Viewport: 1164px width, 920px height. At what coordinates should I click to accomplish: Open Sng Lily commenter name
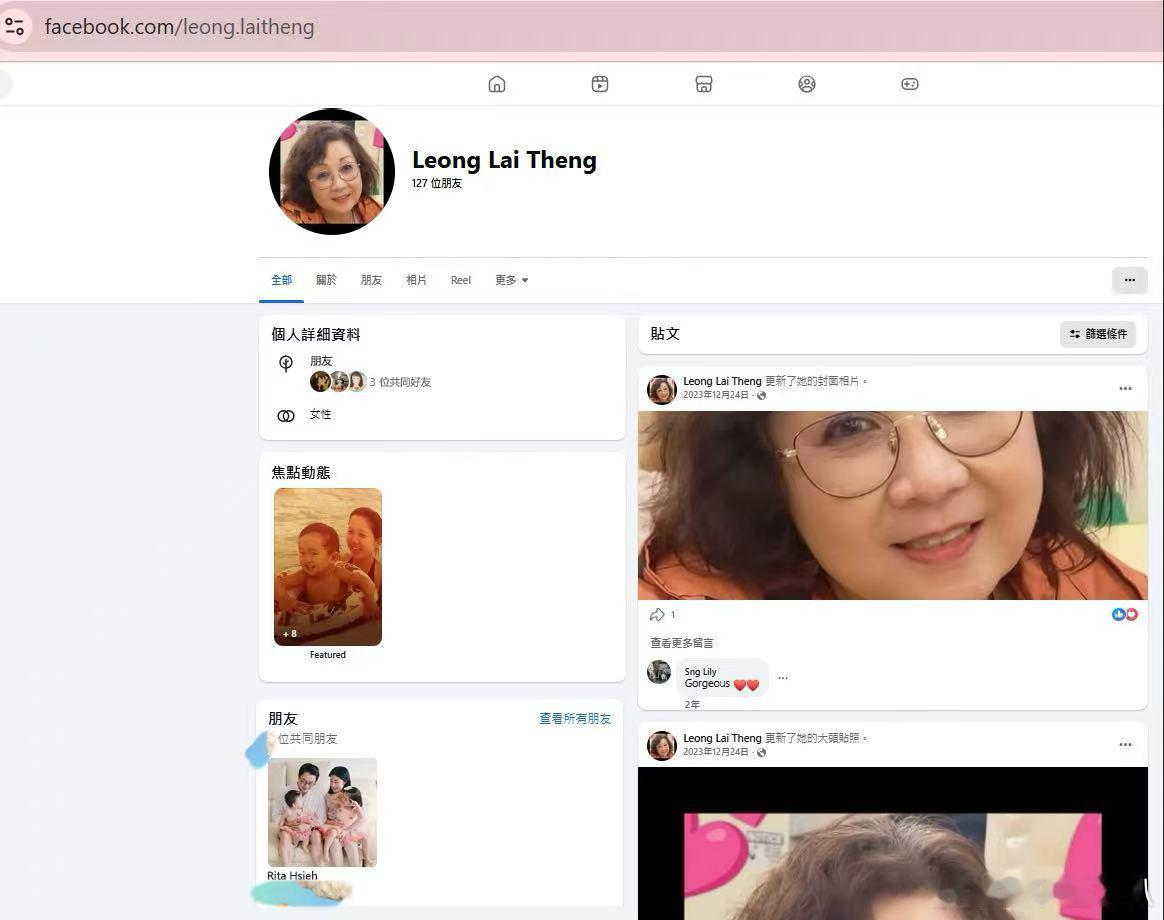(x=700, y=671)
